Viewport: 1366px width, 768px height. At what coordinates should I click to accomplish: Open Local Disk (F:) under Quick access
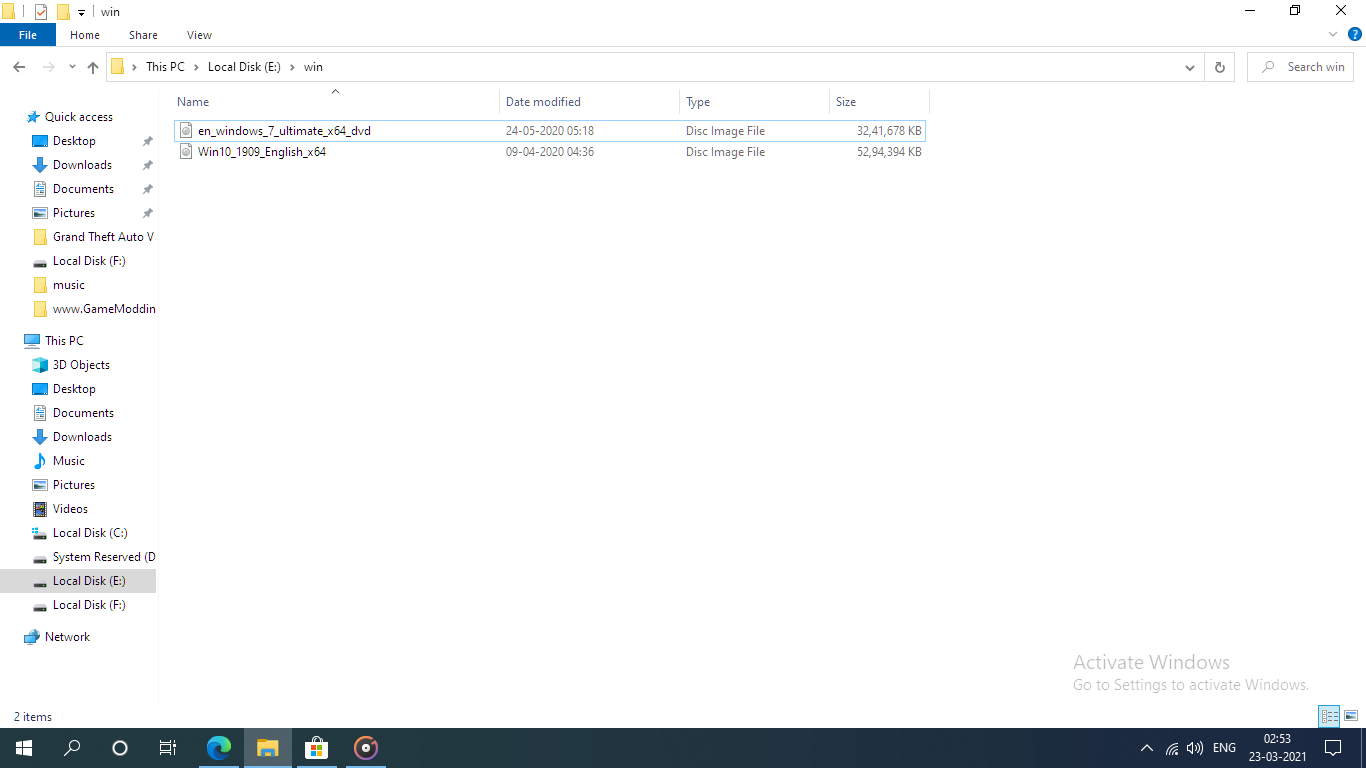[x=89, y=261]
